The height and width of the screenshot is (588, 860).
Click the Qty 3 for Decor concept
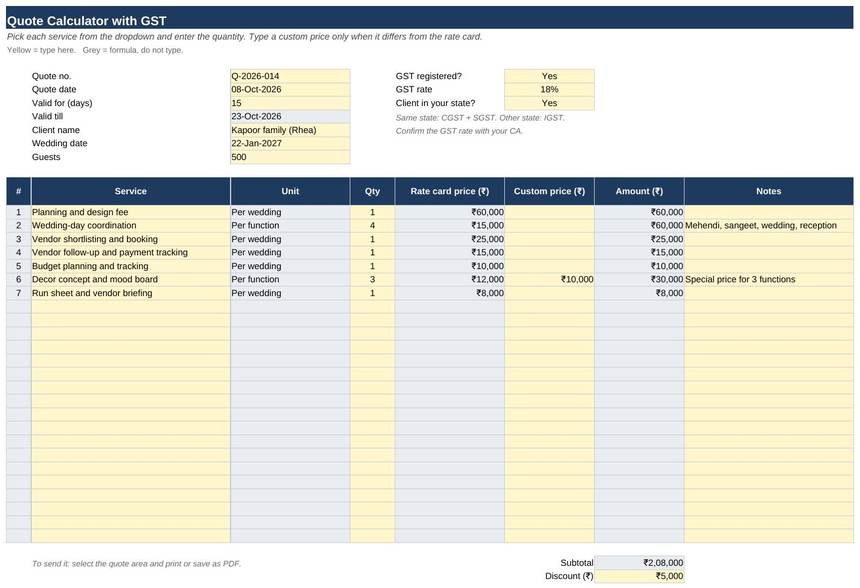pos(372,279)
